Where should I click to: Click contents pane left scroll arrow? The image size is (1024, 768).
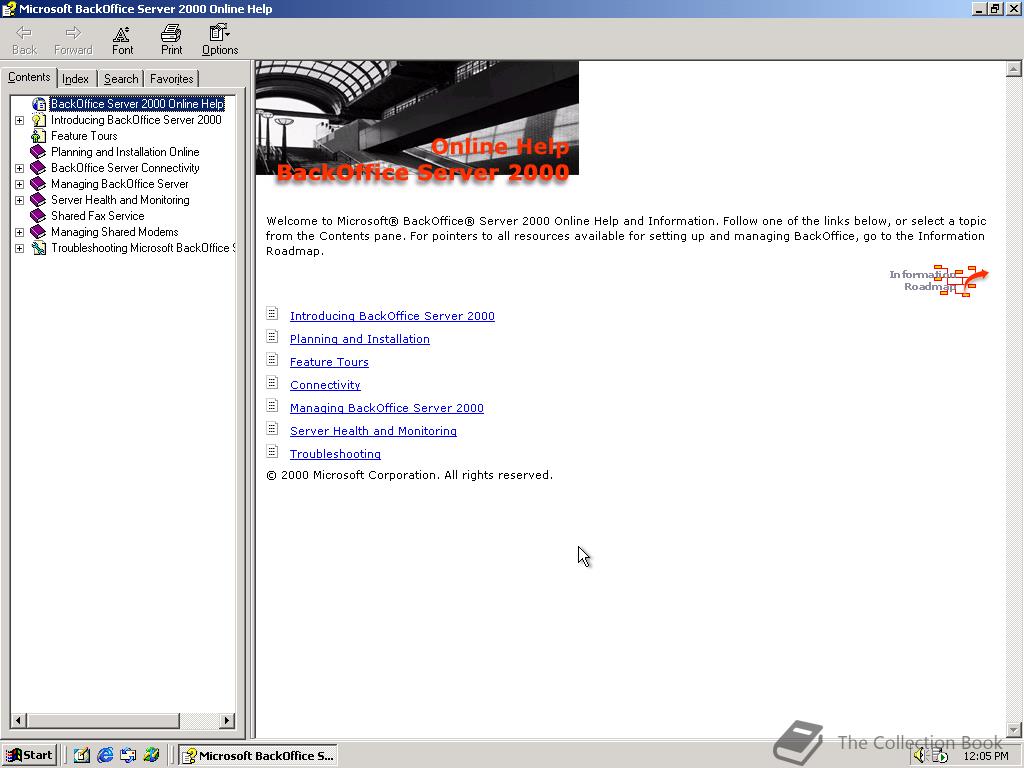(x=18, y=721)
